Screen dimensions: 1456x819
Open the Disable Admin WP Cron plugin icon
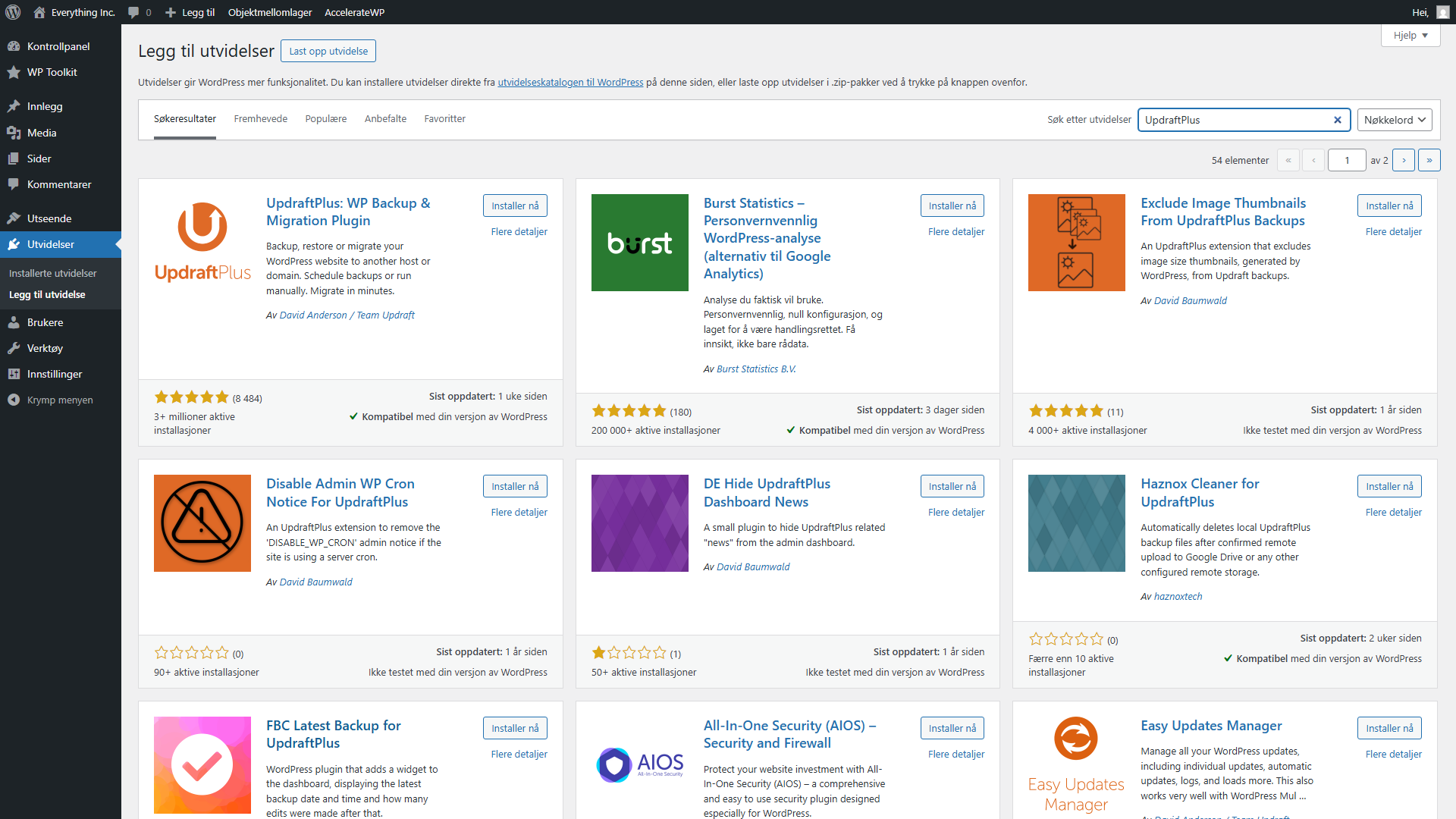(x=202, y=523)
